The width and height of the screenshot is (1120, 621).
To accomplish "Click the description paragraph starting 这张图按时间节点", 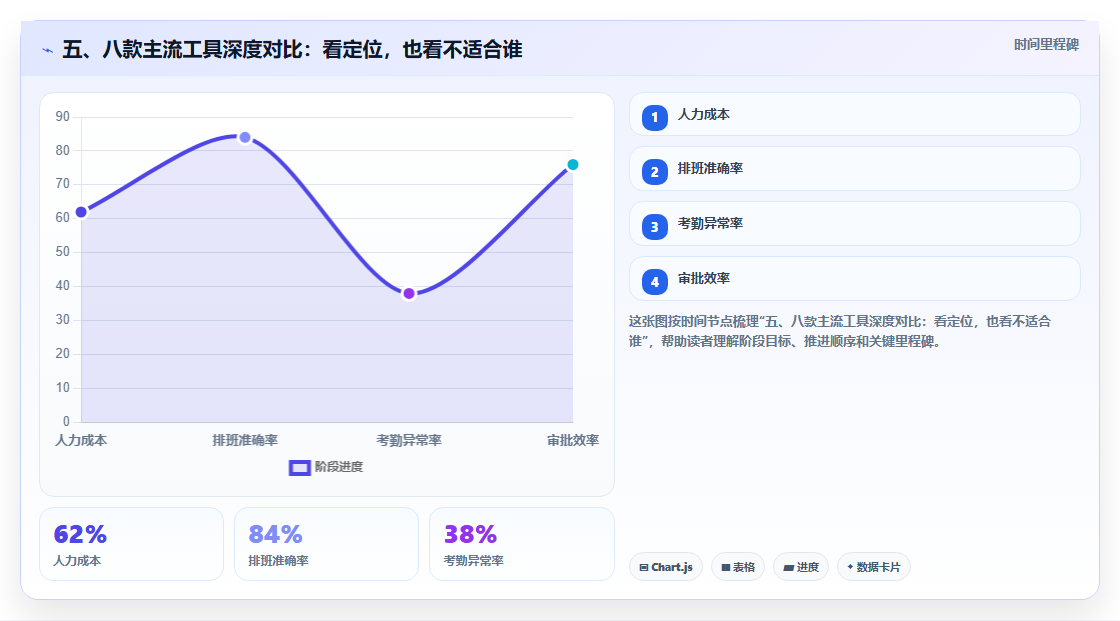I will point(840,332).
